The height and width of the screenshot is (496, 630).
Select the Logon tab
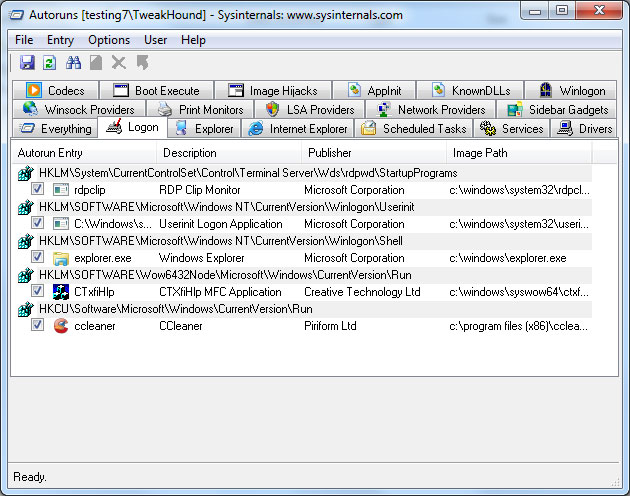tap(133, 127)
